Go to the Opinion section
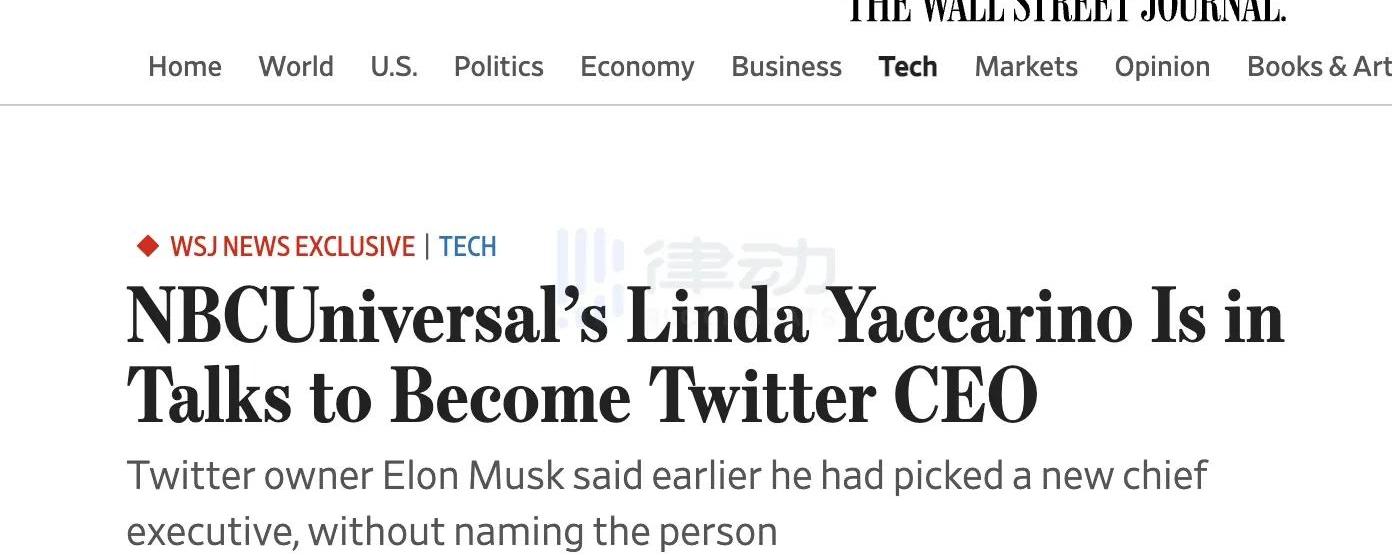Screen dimensions: 1392x556 point(1162,67)
